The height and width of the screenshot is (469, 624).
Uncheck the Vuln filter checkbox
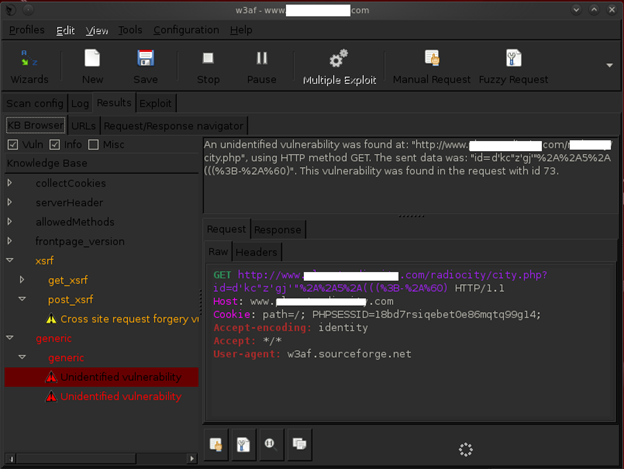pyautogui.click(x=13, y=145)
